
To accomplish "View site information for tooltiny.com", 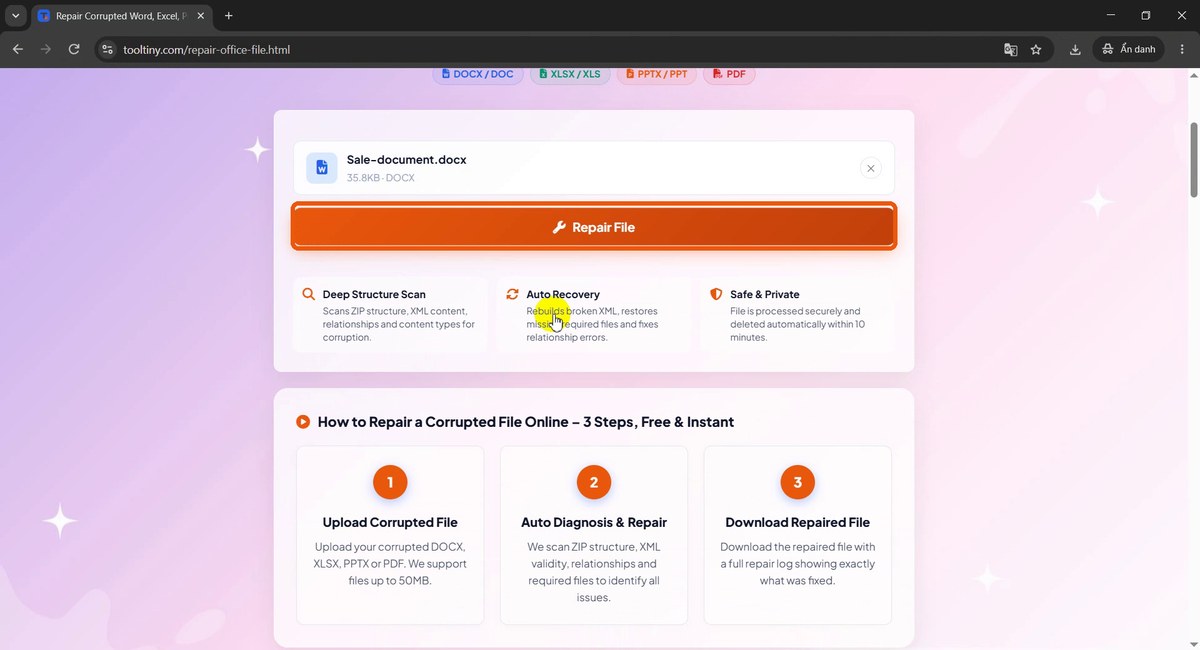I will pos(108,49).
